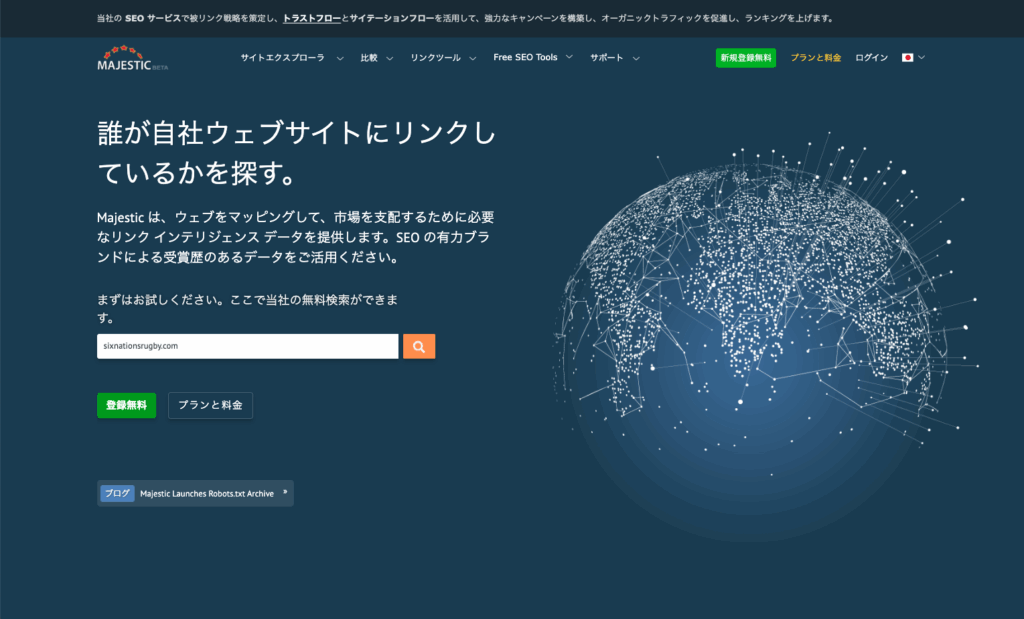The image size is (1024, 619).
Task: Expand the リンクツール menu chevron
Action: click(473, 58)
